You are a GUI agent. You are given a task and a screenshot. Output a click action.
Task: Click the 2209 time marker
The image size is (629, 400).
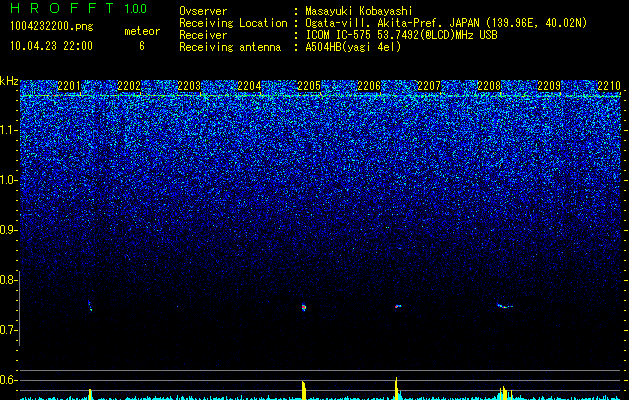549,86
